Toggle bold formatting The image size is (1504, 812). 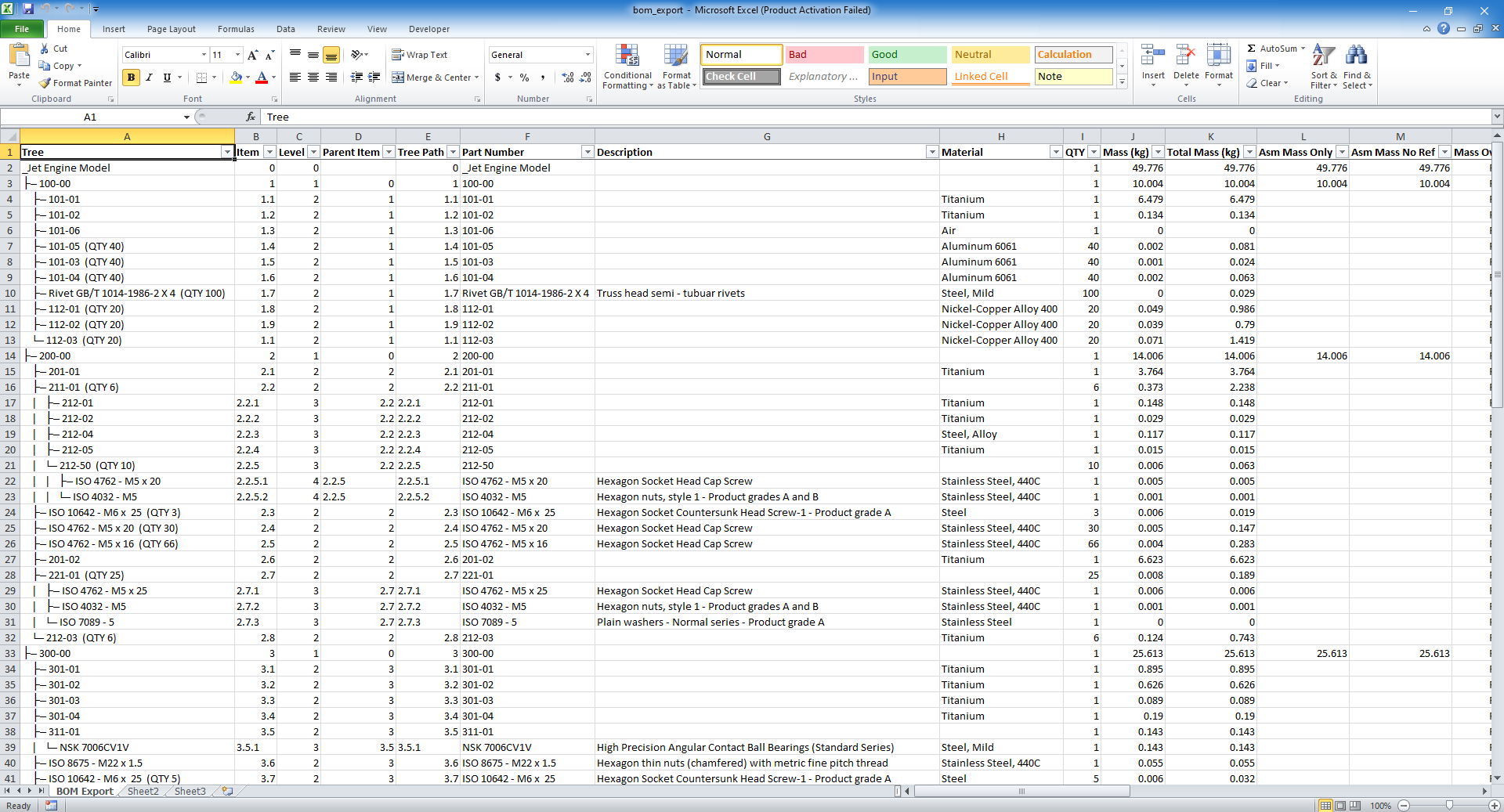[x=131, y=78]
